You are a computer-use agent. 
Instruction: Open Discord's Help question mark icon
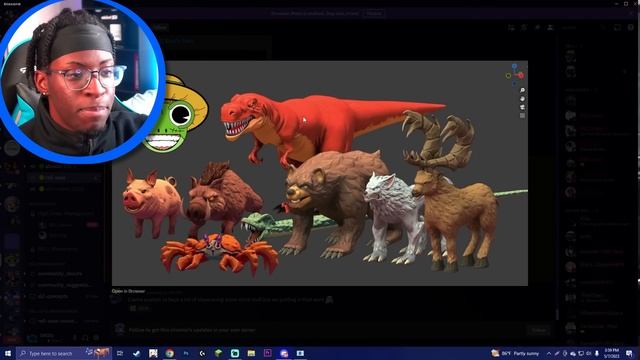coord(631,27)
